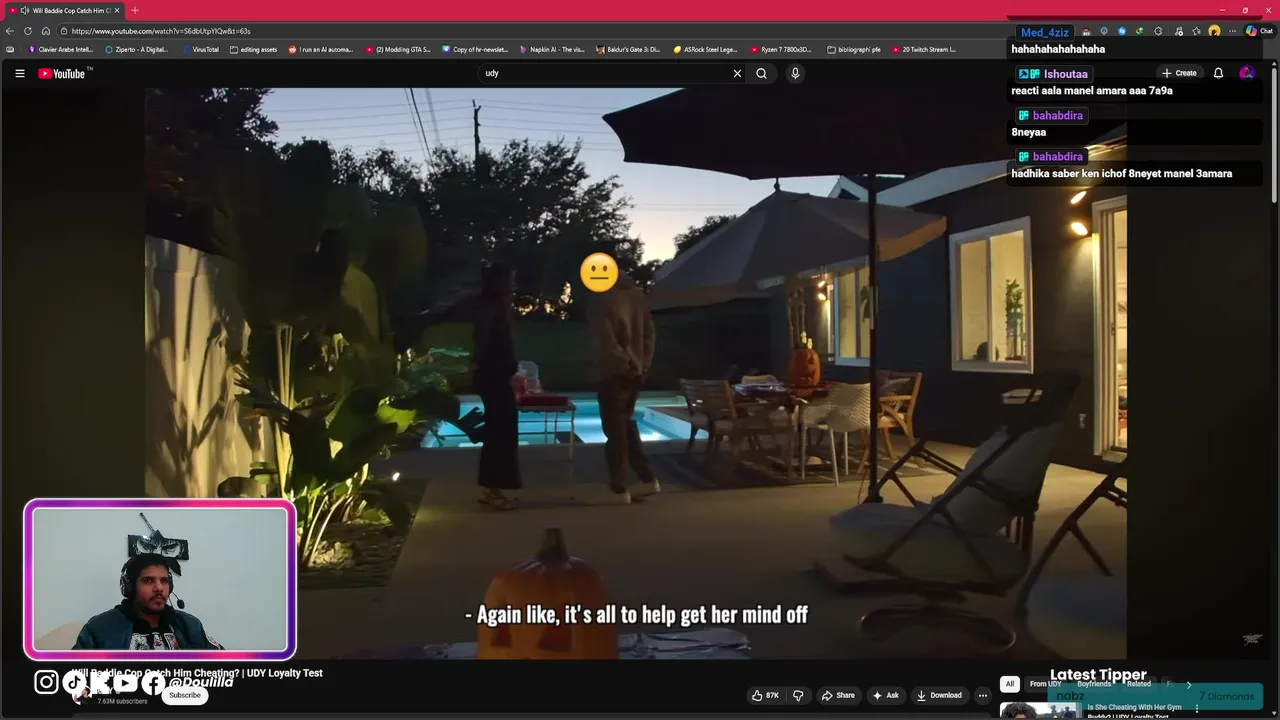The image size is (1280, 720).
Task: Open the browser profile avatar in the toolbar
Action: click(x=1214, y=31)
